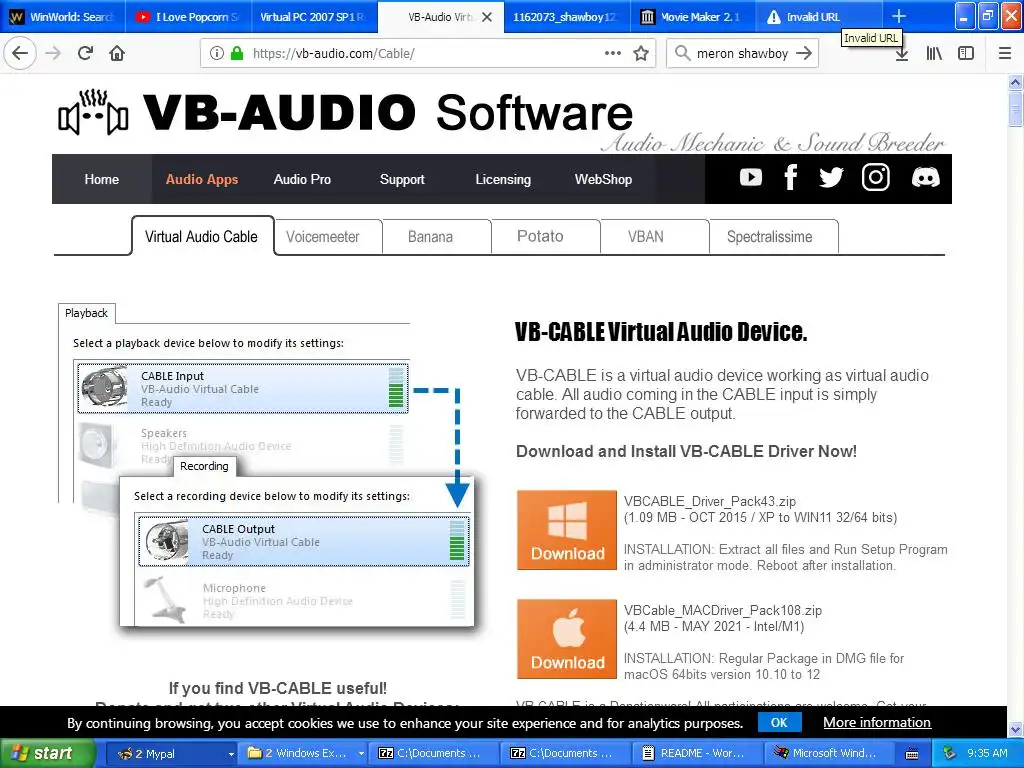Open the library bookshelf icon

pos(934,53)
